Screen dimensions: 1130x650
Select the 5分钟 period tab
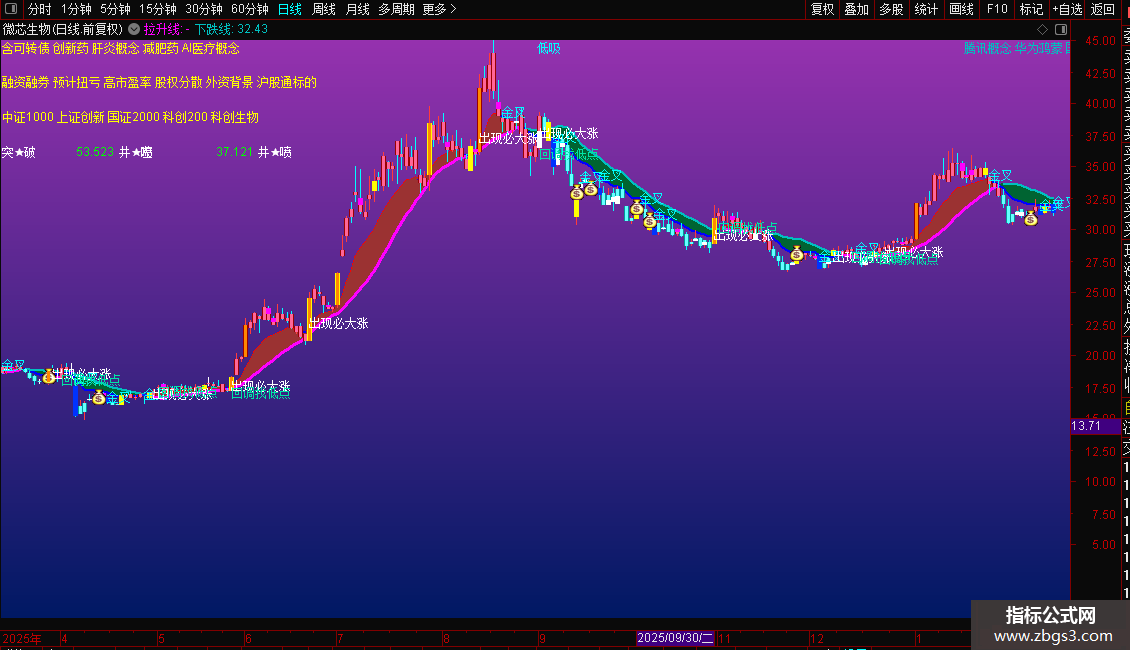[115, 9]
